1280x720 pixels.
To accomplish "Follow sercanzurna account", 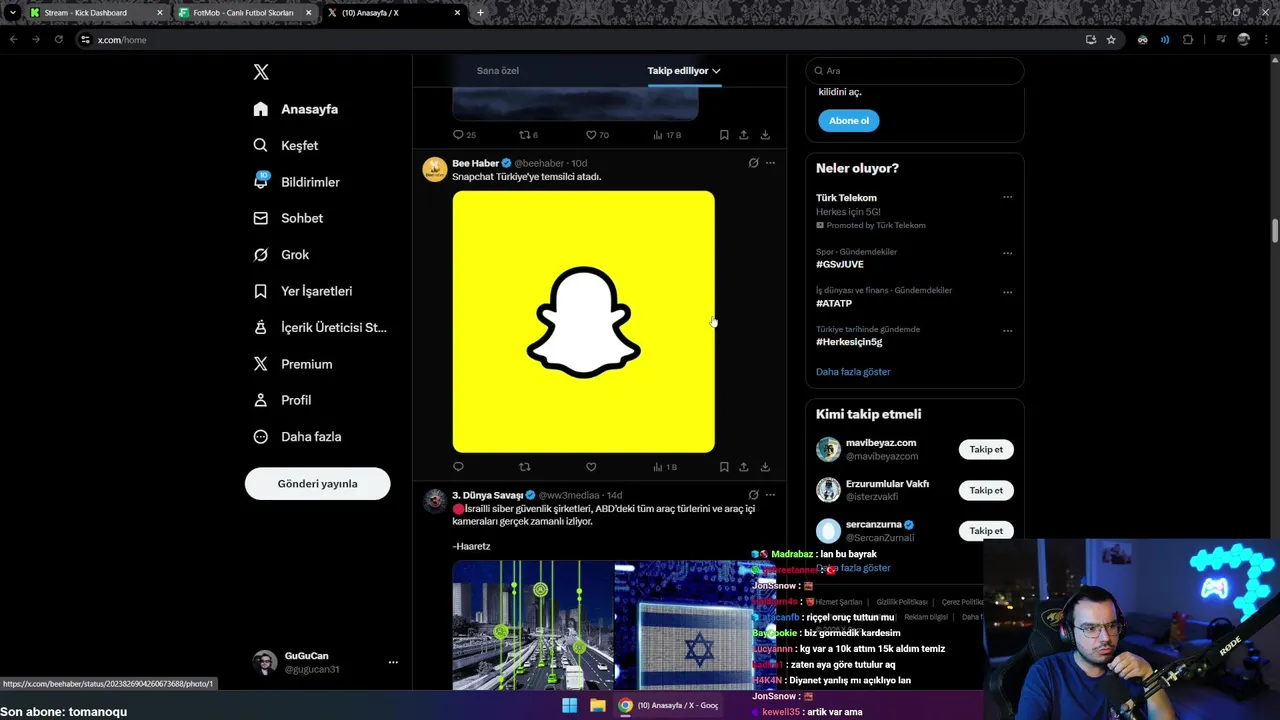I will [x=986, y=531].
